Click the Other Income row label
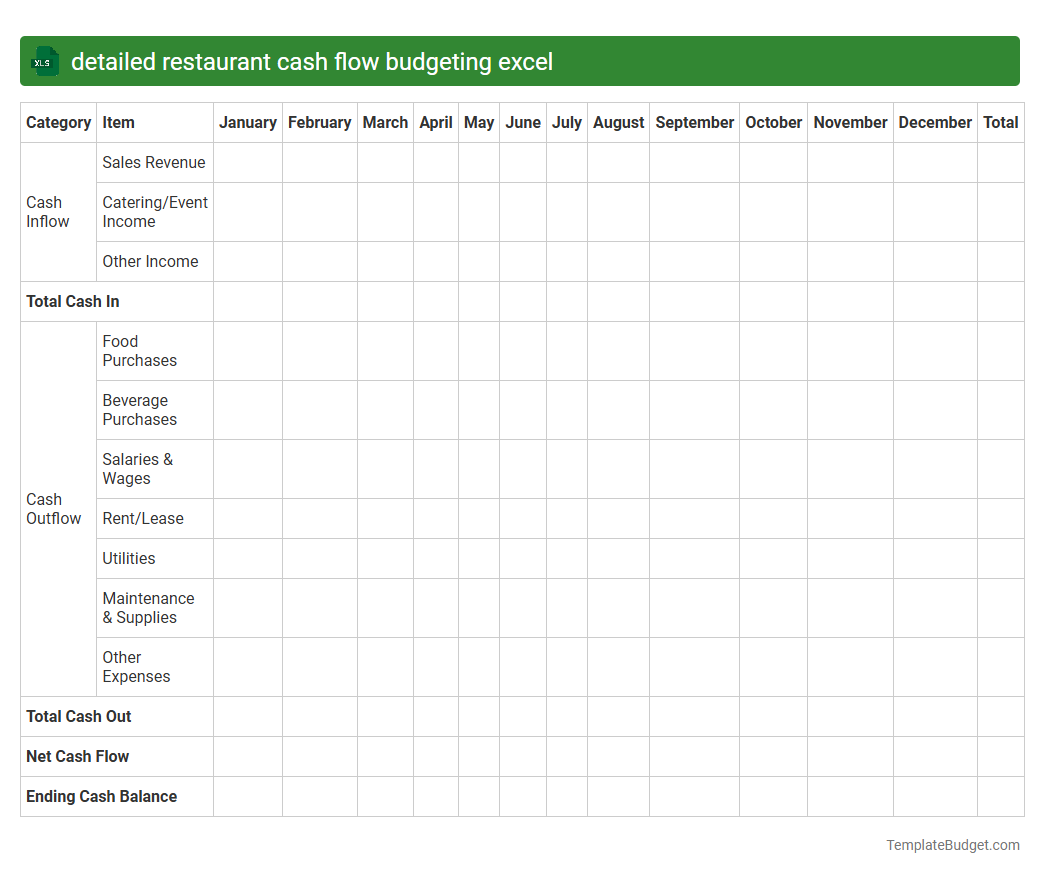The width and height of the screenshot is (1040, 874). point(150,261)
